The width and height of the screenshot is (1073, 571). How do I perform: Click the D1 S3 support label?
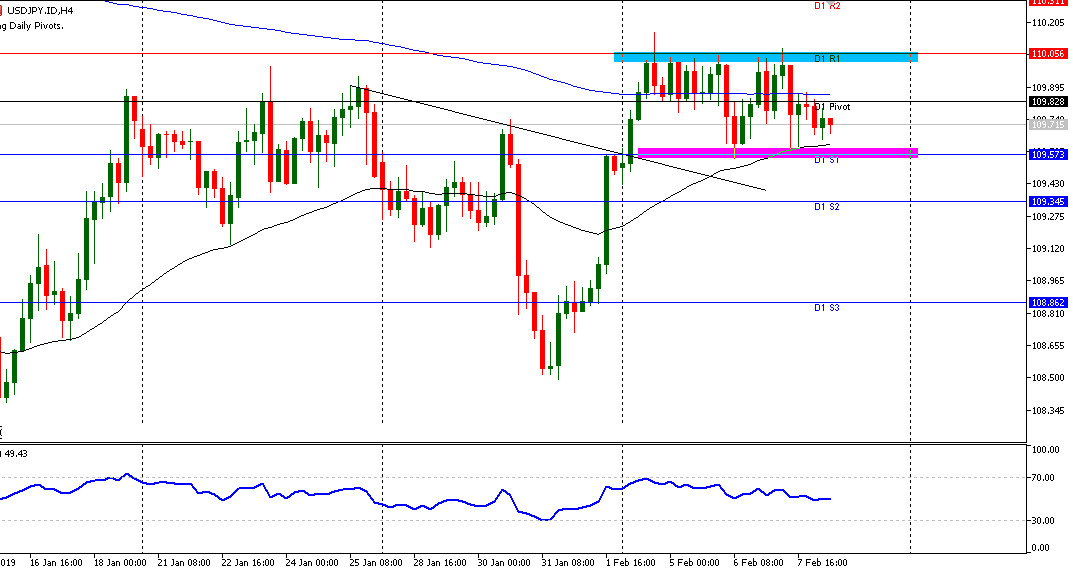click(x=826, y=308)
